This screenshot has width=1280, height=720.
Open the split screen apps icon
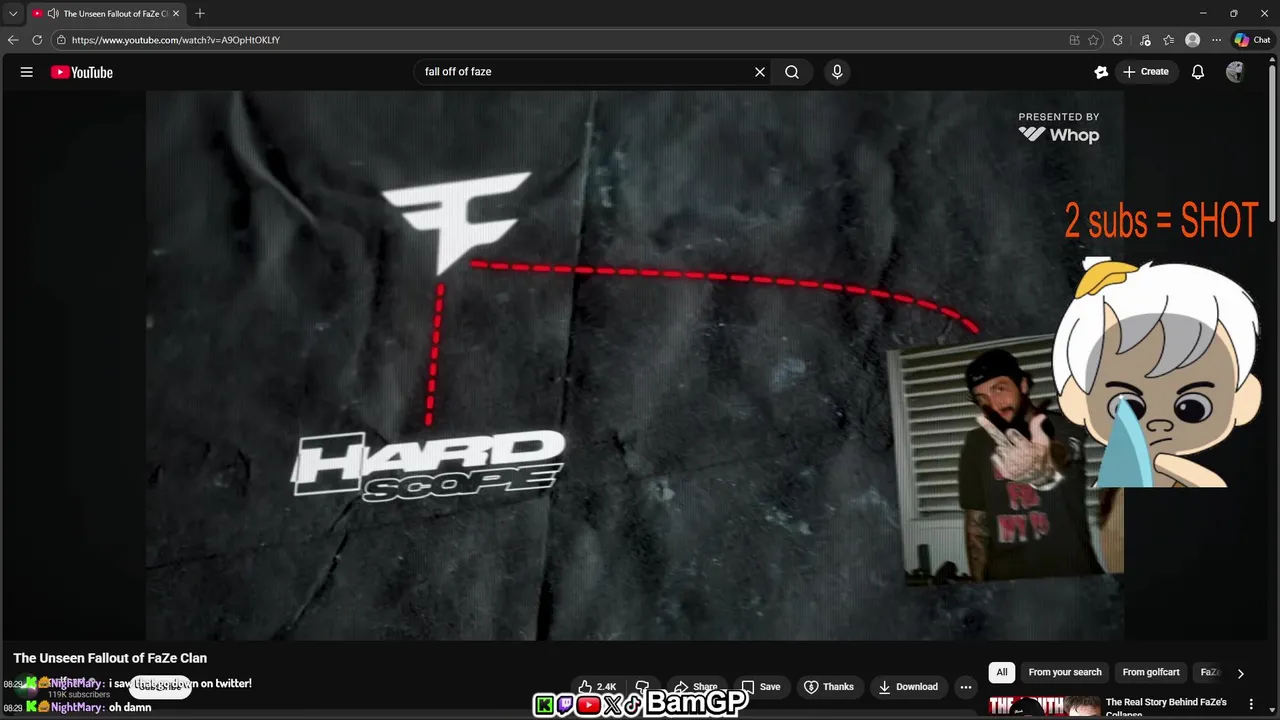[1074, 40]
